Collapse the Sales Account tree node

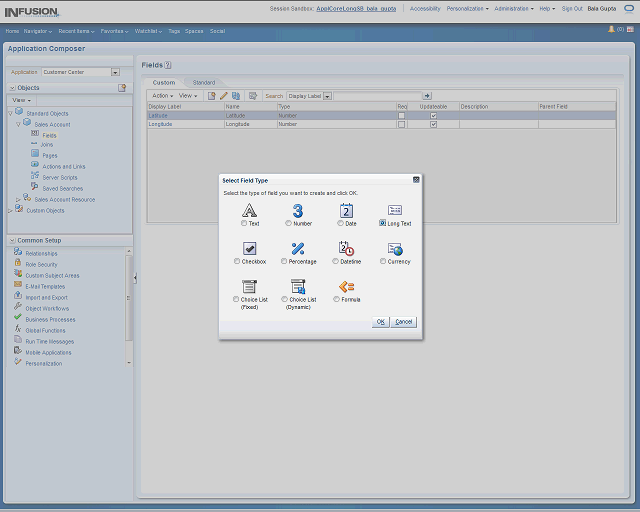coord(18,124)
